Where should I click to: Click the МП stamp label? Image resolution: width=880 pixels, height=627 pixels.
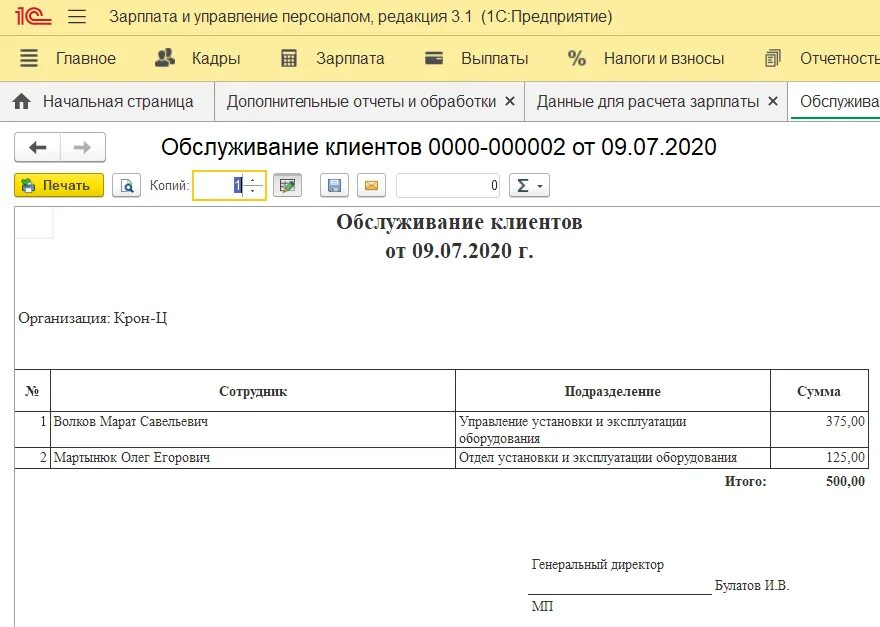(542, 606)
